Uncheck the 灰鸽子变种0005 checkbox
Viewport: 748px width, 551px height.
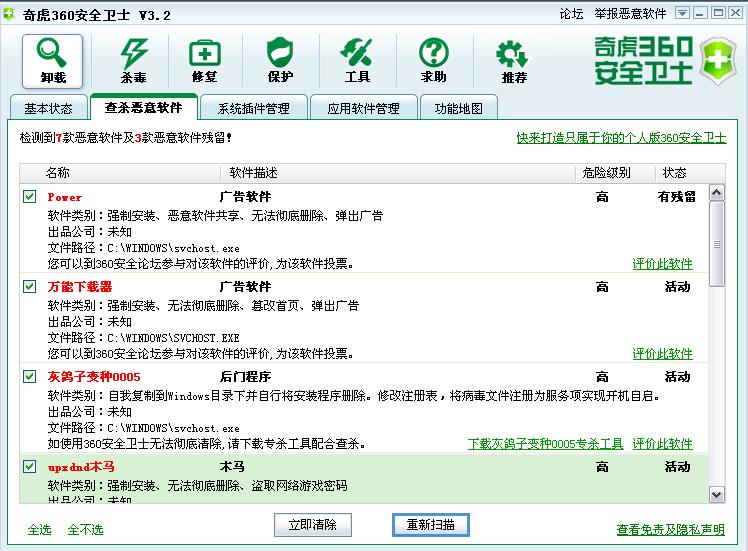point(30,376)
